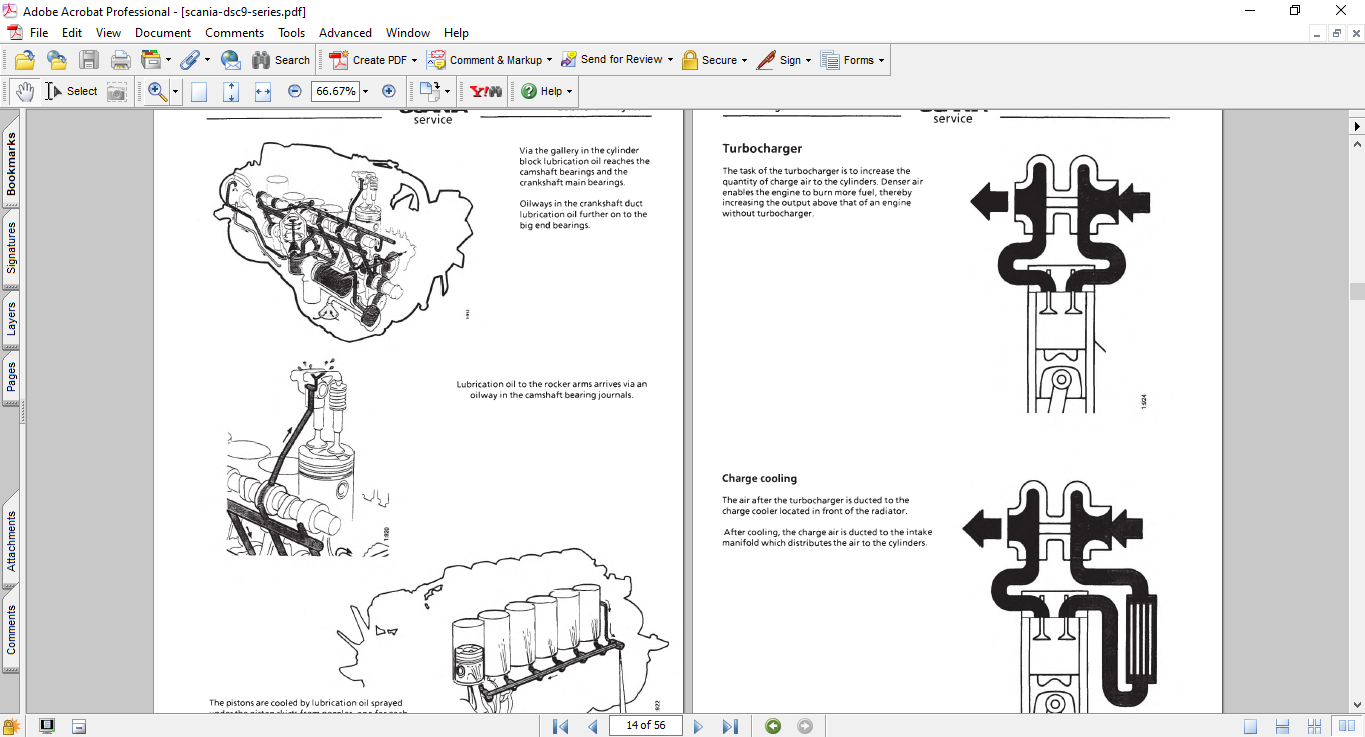Image resolution: width=1365 pixels, height=737 pixels.
Task: Expand the Comment & Markup dropdown
Action: (550, 60)
